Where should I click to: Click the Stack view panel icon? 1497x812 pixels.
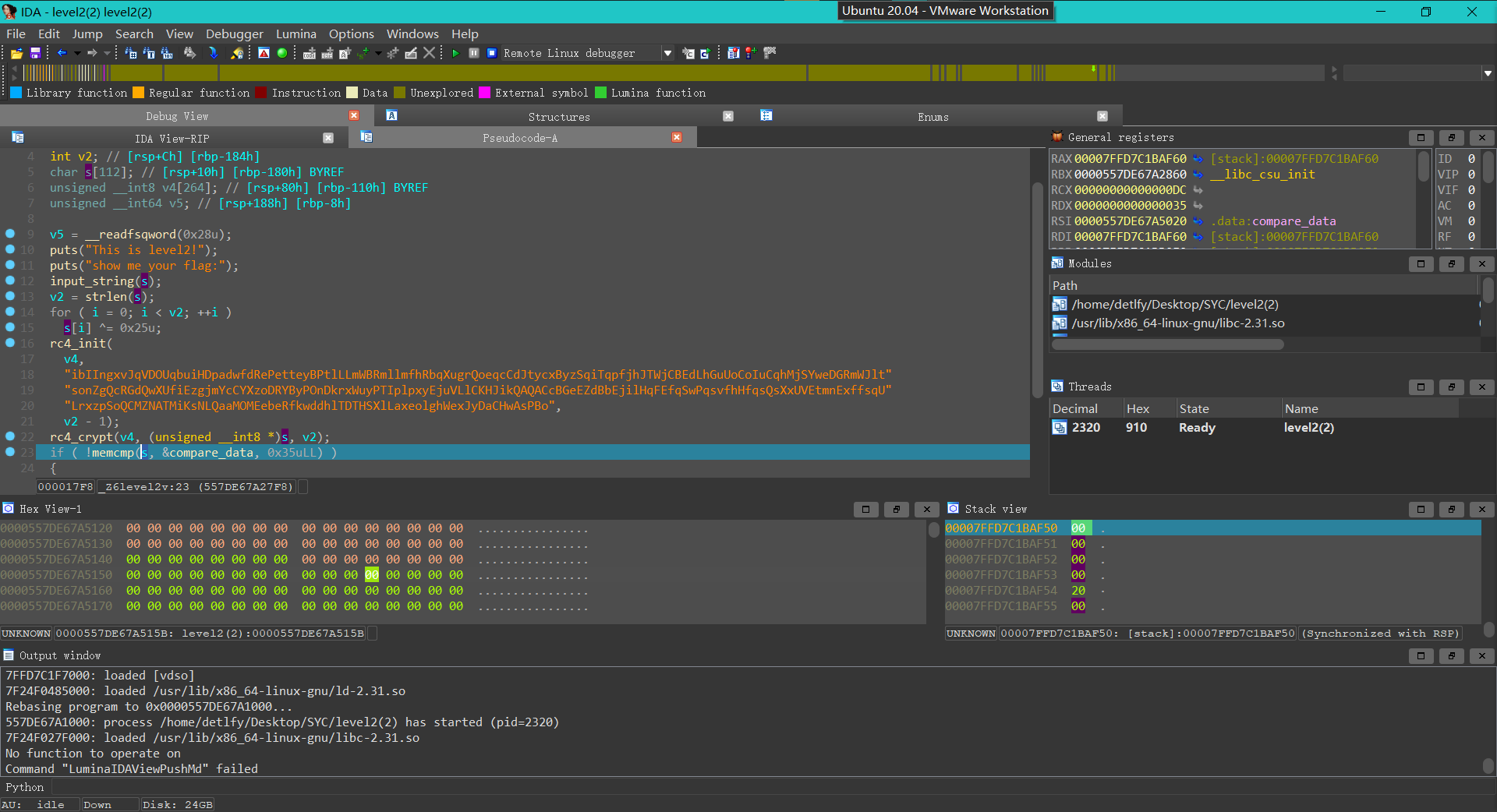953,509
